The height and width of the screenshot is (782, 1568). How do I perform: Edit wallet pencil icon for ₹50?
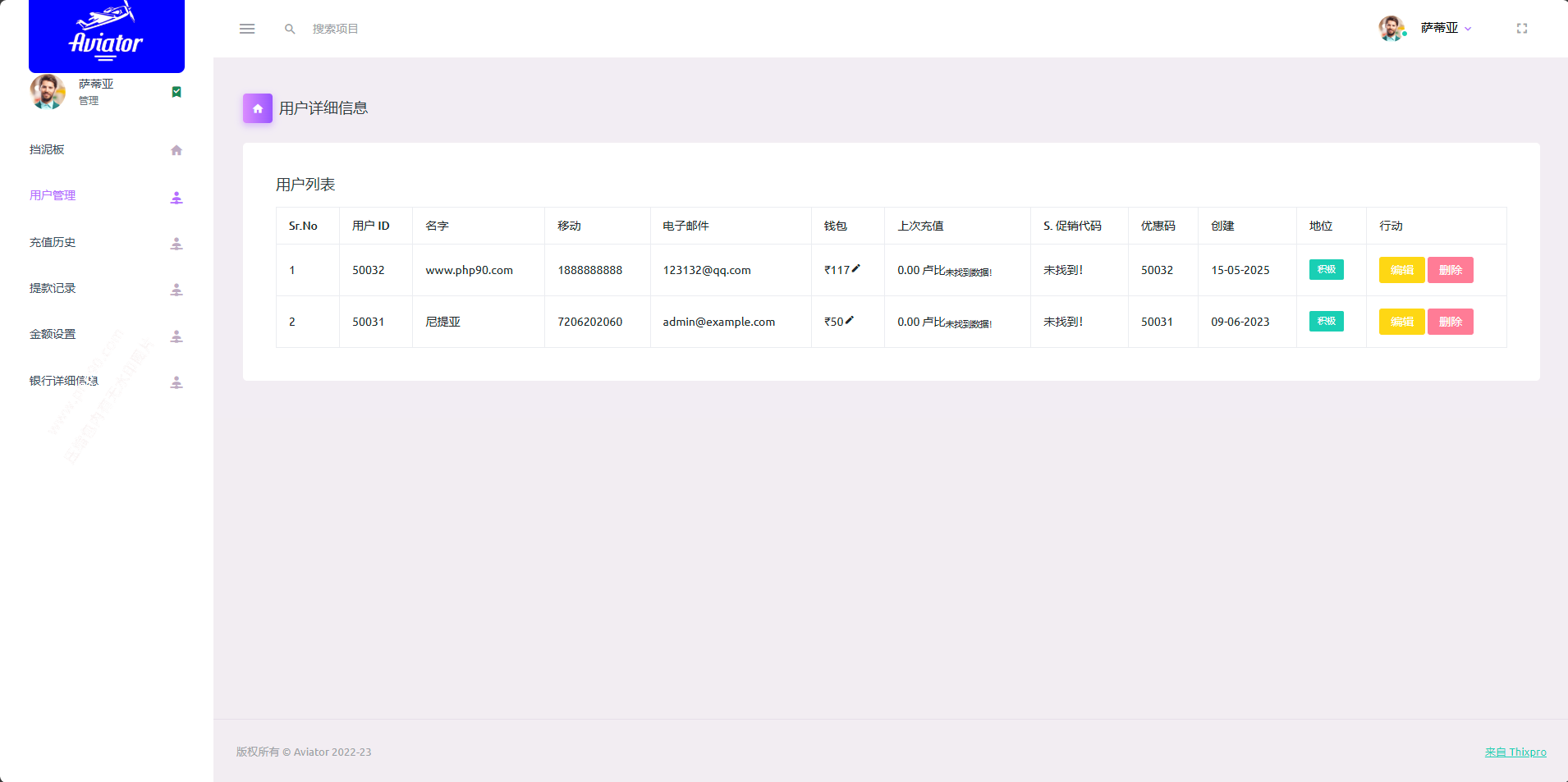tap(850, 320)
